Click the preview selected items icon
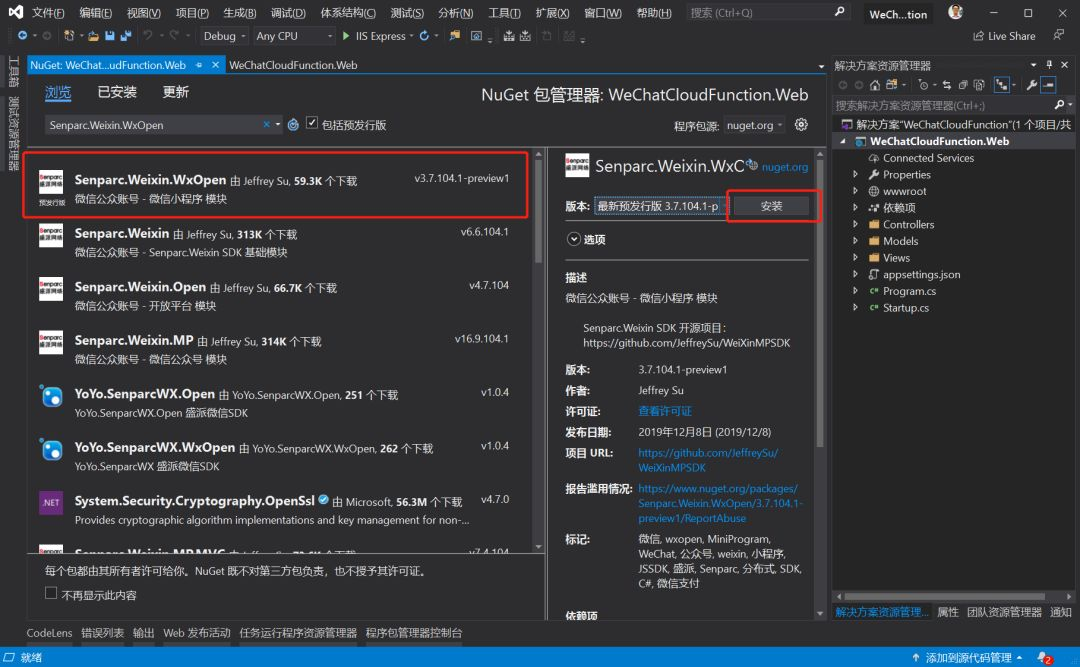The height and width of the screenshot is (667, 1080). click(x=1048, y=85)
